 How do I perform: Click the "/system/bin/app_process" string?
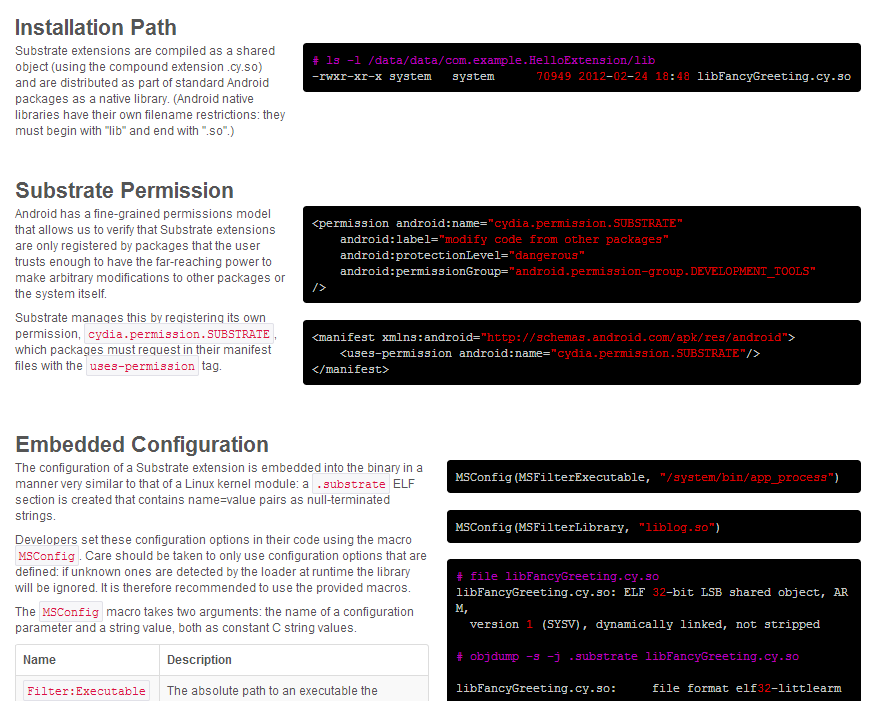746,477
